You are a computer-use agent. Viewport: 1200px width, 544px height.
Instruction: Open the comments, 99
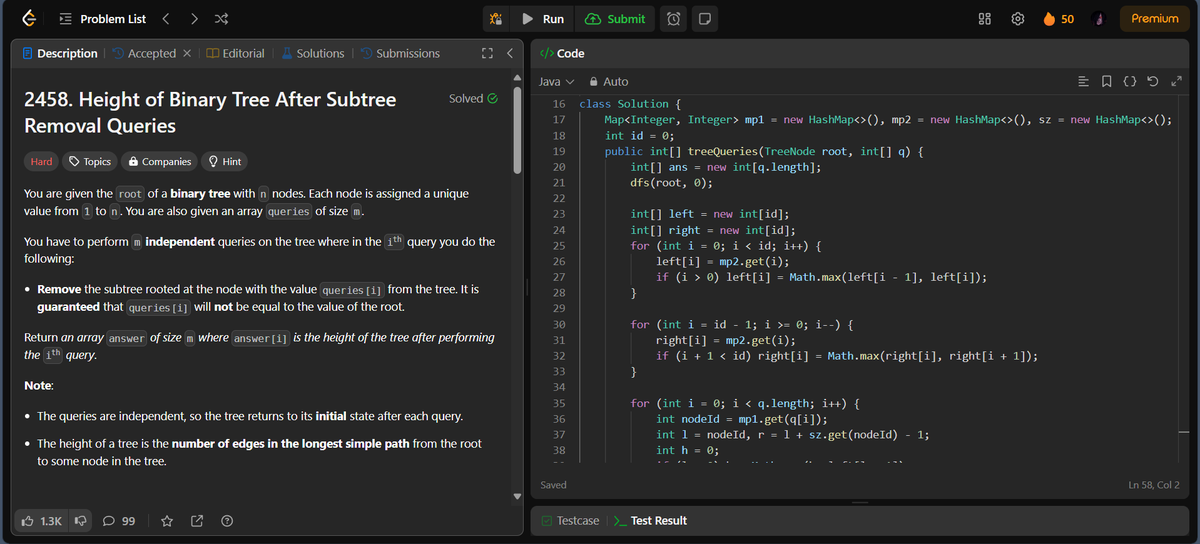(120, 521)
